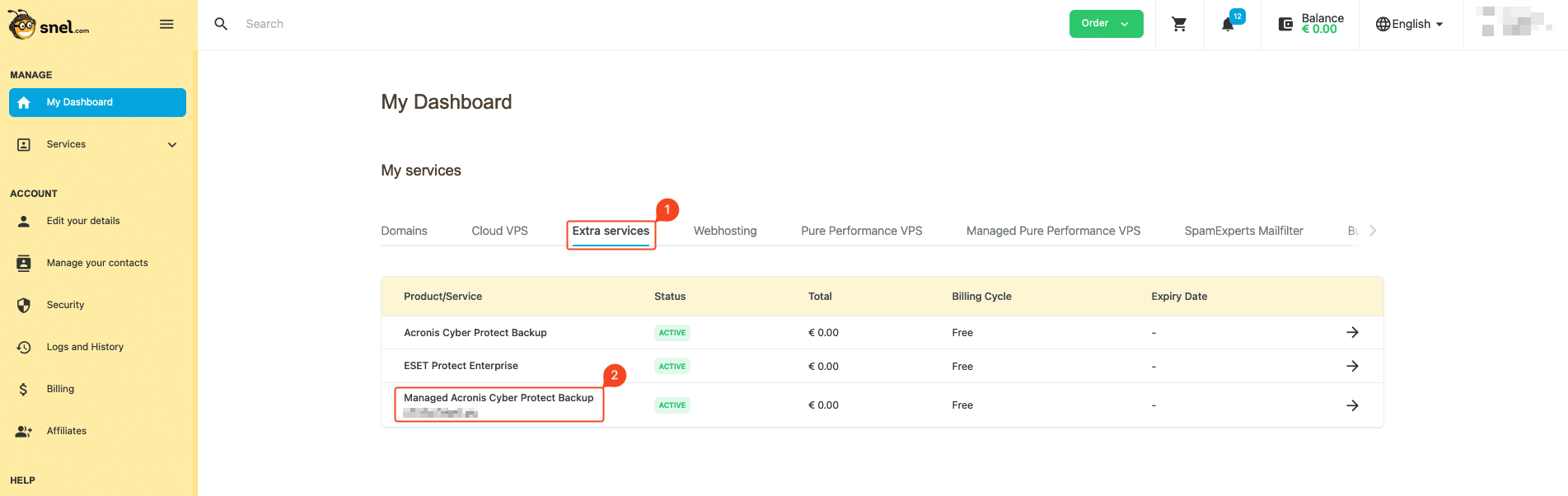Viewport: 1568px width, 496px height.
Task: Open ESET Protect Enterprise row arrow
Action: click(x=1352, y=366)
